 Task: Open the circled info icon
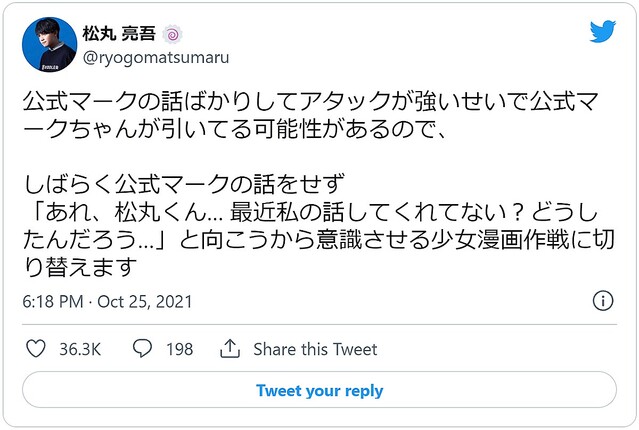click(x=603, y=301)
